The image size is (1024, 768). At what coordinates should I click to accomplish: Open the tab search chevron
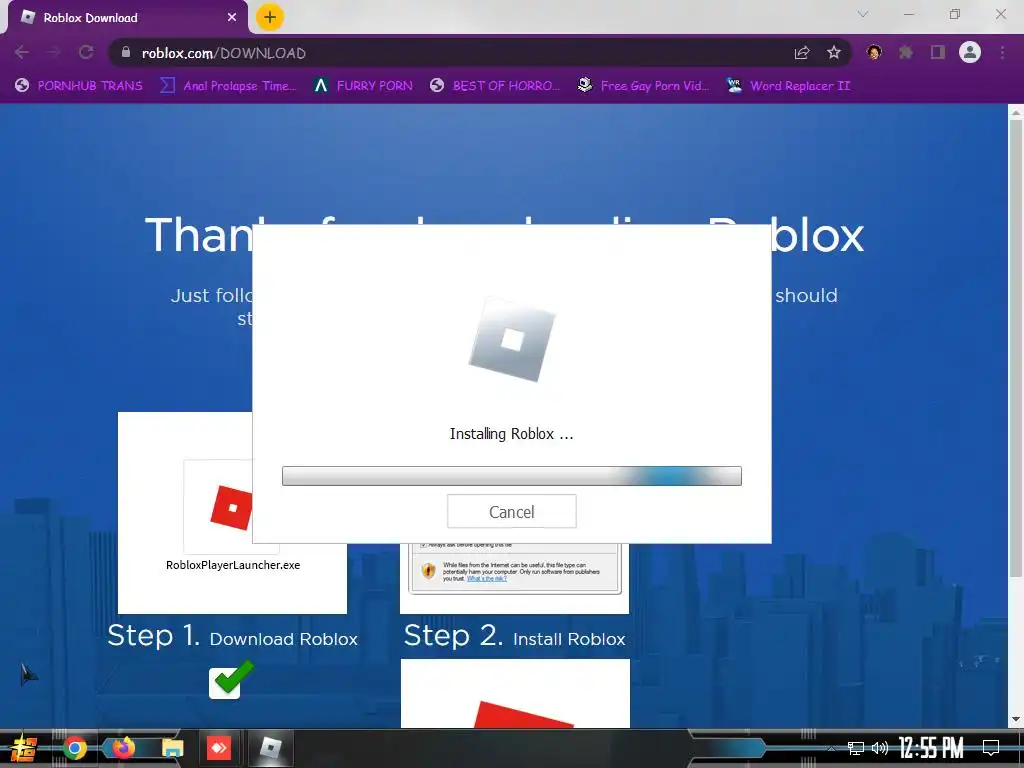point(863,14)
